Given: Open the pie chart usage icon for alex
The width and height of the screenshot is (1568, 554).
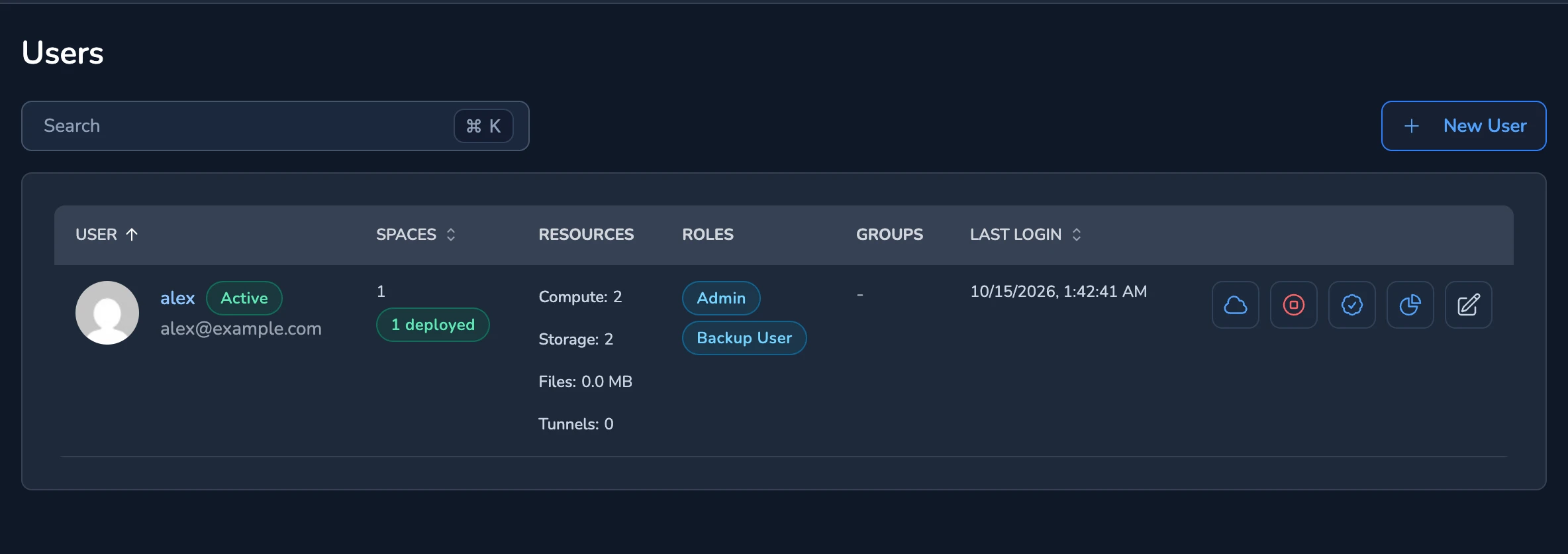Looking at the screenshot, I should tap(1410, 305).
